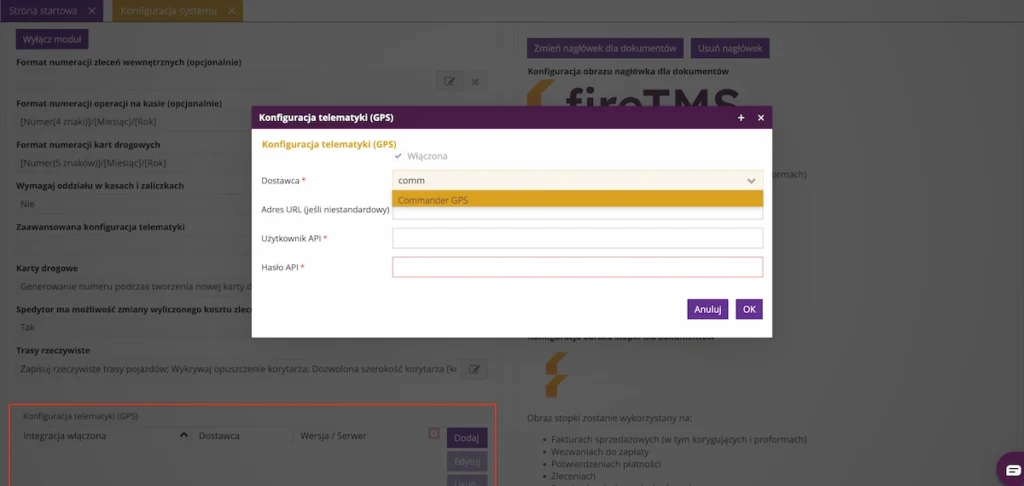Confirm the dialog with OK
The width and height of the screenshot is (1024, 486).
point(749,310)
